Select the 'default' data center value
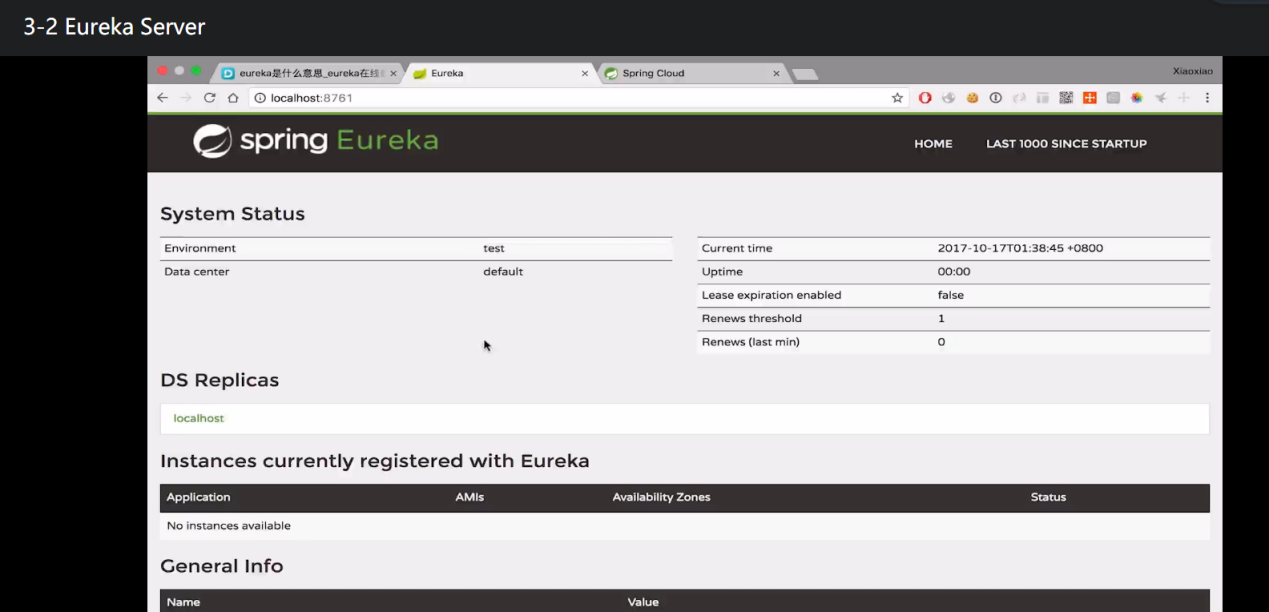Image resolution: width=1269 pixels, height=612 pixels. pos(503,272)
